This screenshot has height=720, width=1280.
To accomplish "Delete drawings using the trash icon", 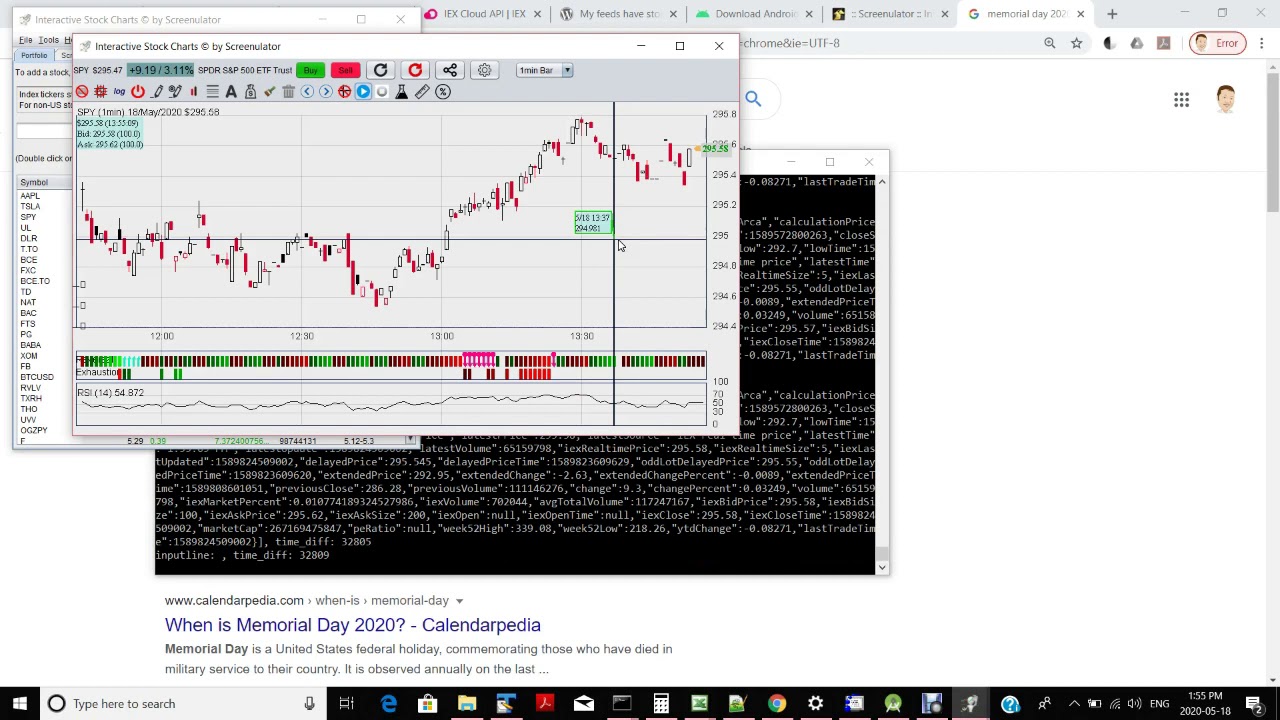I will 288,91.
